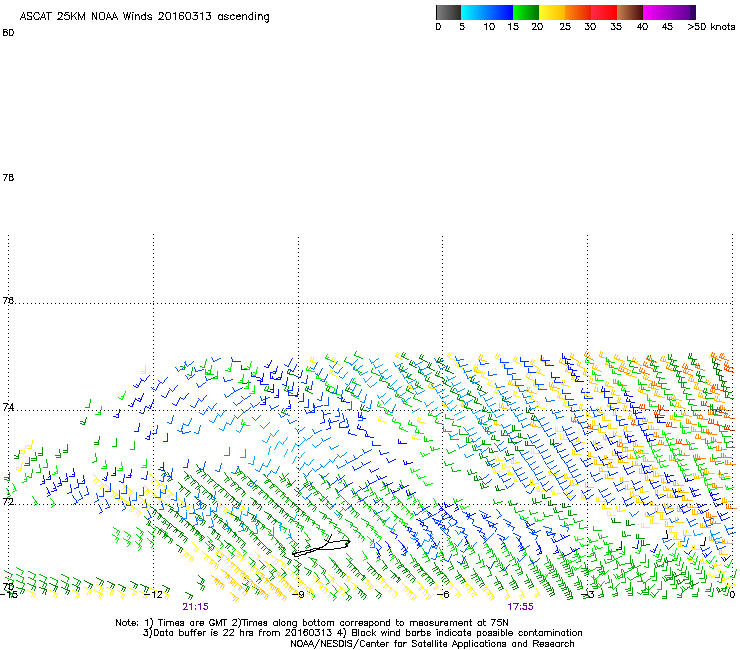
Task: Click the gray 0-5 knots legend color
Action: [x=448, y=12]
